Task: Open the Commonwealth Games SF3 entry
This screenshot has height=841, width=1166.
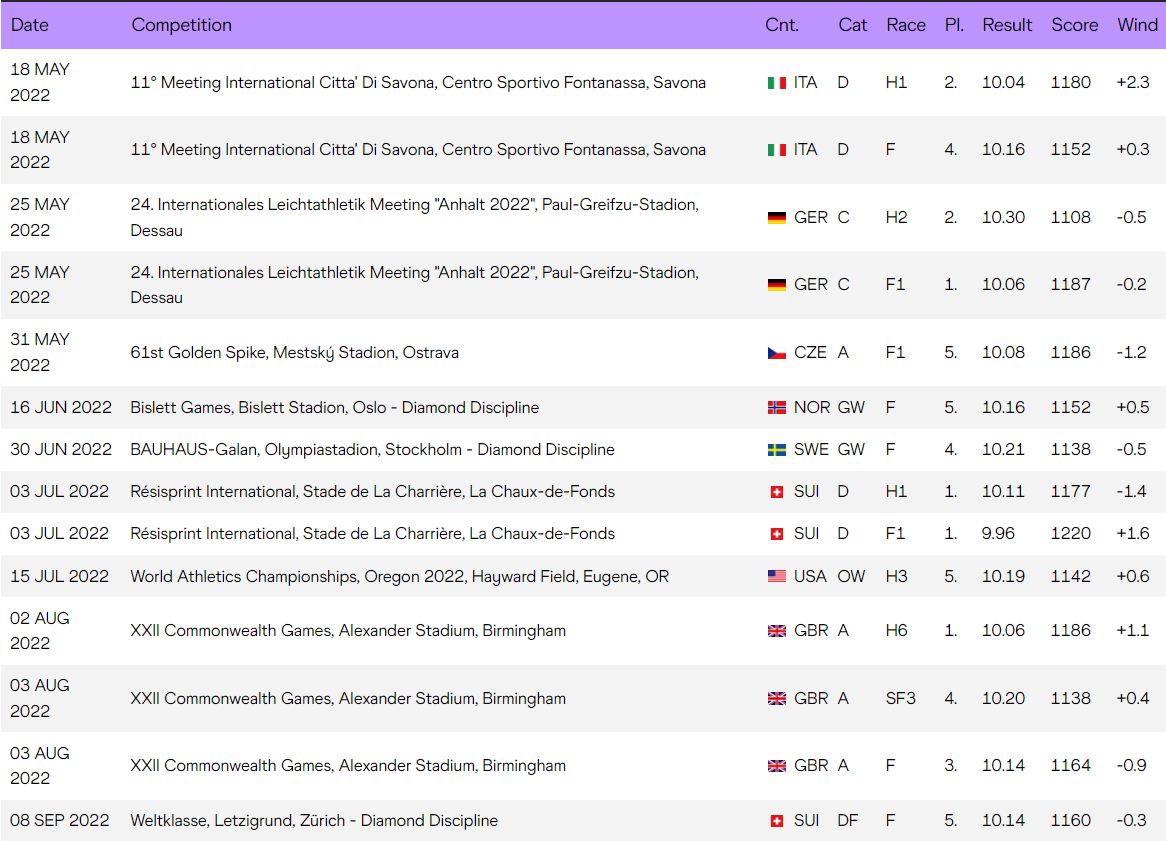Action: pyautogui.click(x=348, y=698)
